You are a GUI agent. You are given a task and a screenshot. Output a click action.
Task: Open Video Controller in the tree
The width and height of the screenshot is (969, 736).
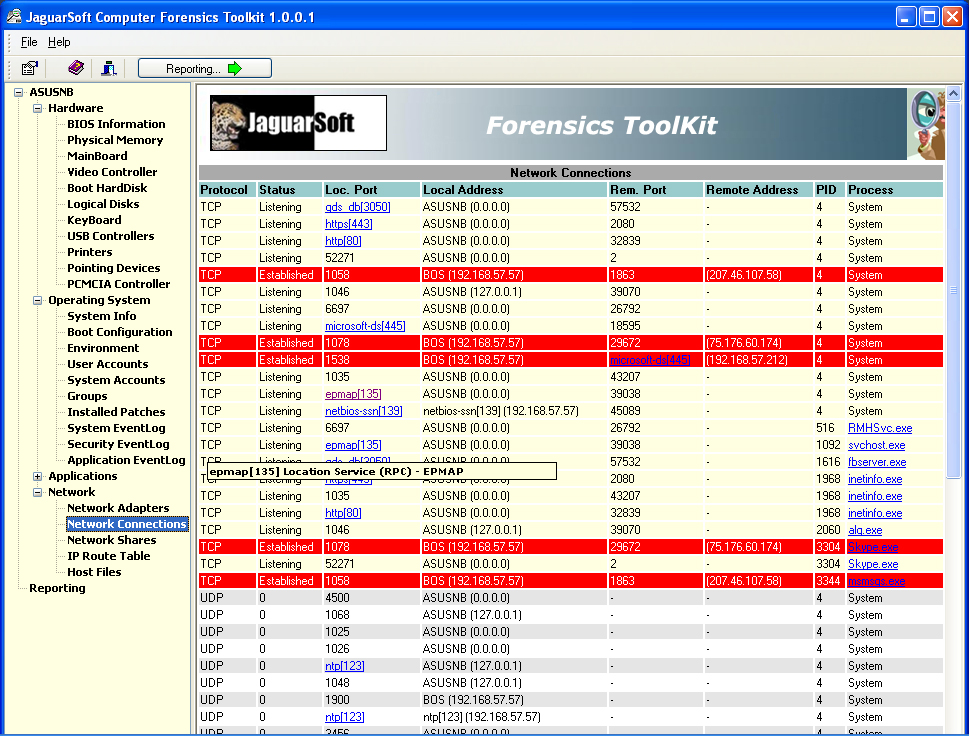click(112, 172)
